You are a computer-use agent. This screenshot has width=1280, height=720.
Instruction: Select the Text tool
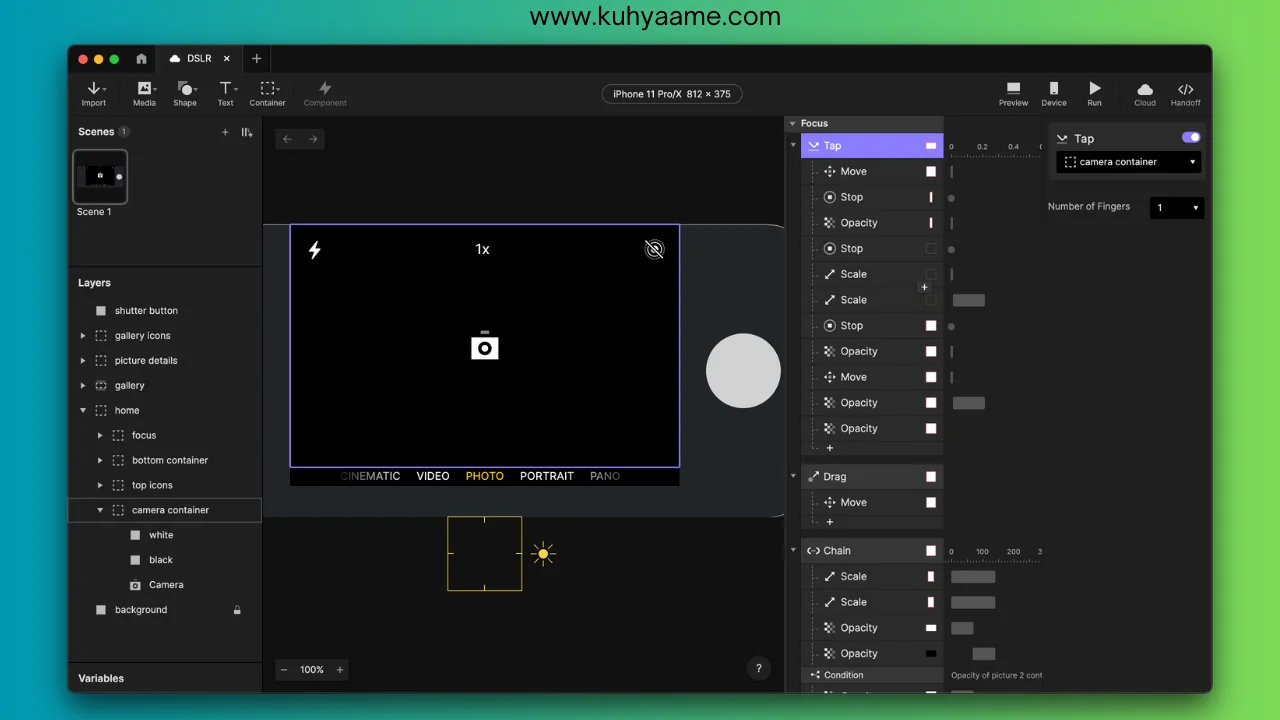226,94
